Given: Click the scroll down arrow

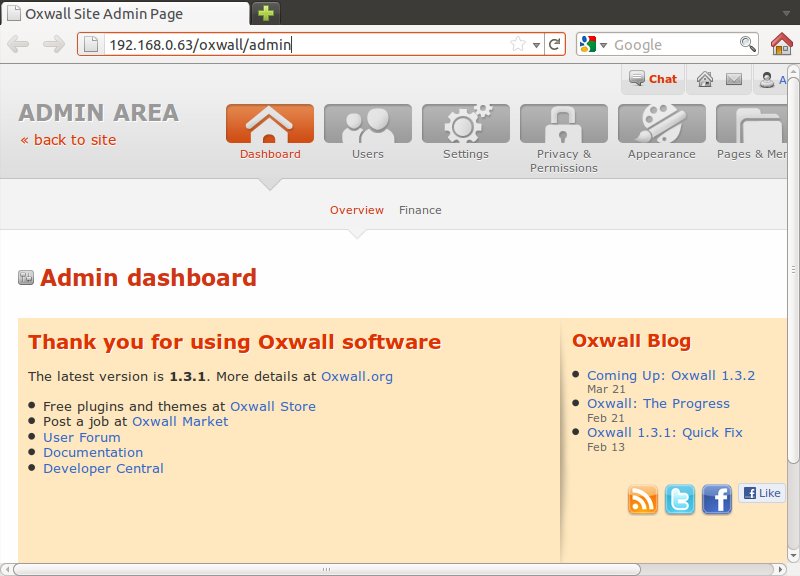Looking at the screenshot, I should (x=793, y=555).
